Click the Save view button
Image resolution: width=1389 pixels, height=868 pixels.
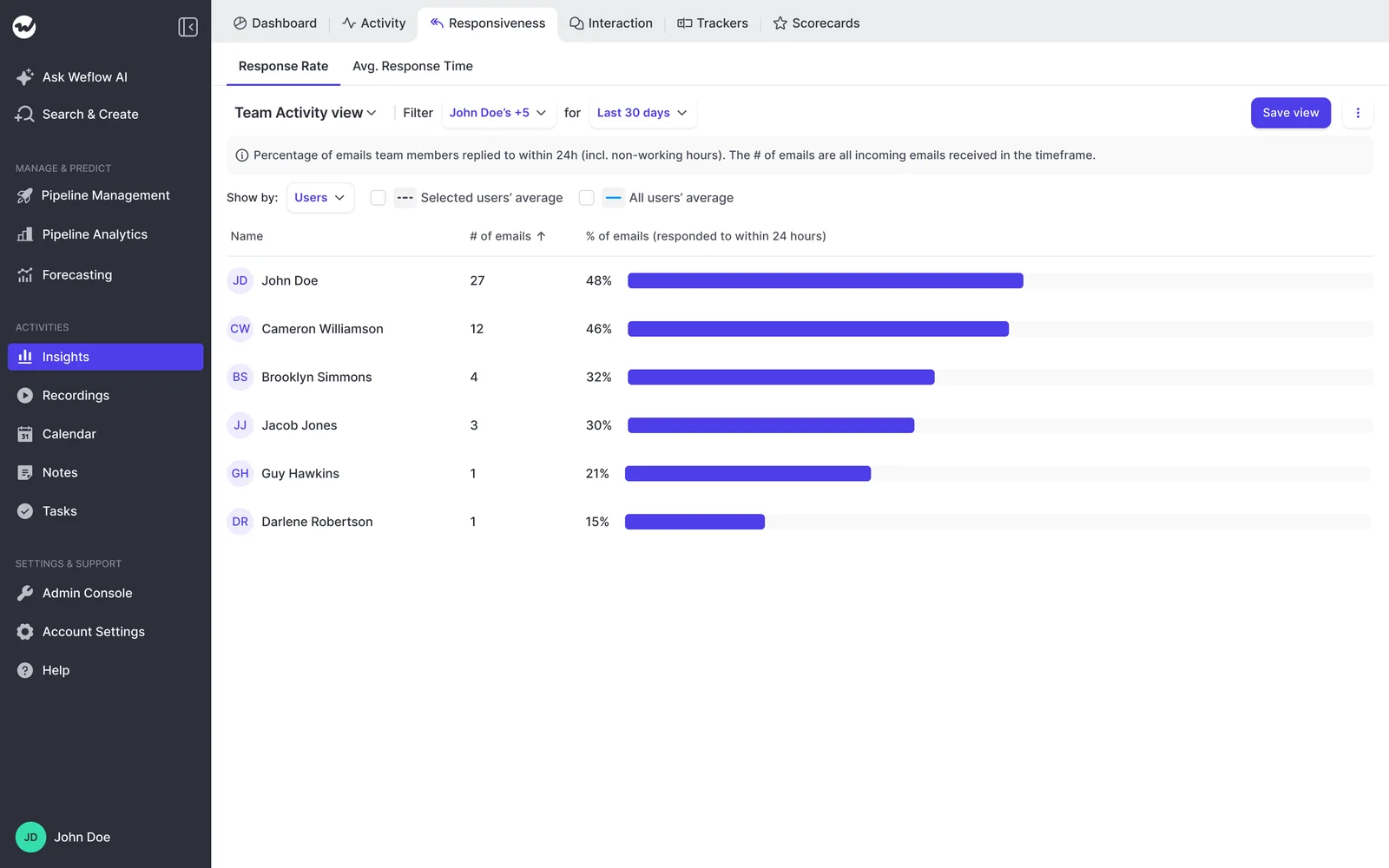[1291, 113]
